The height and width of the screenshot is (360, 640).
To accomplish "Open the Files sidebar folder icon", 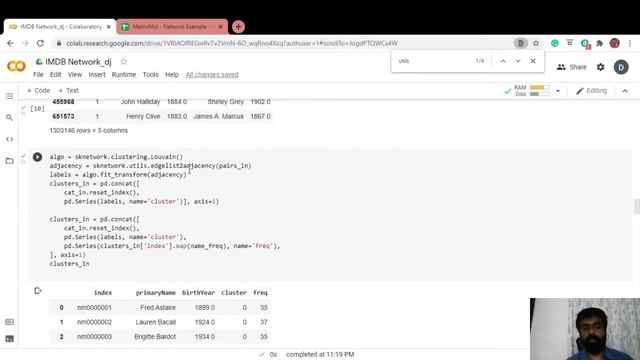I will (x=9, y=161).
